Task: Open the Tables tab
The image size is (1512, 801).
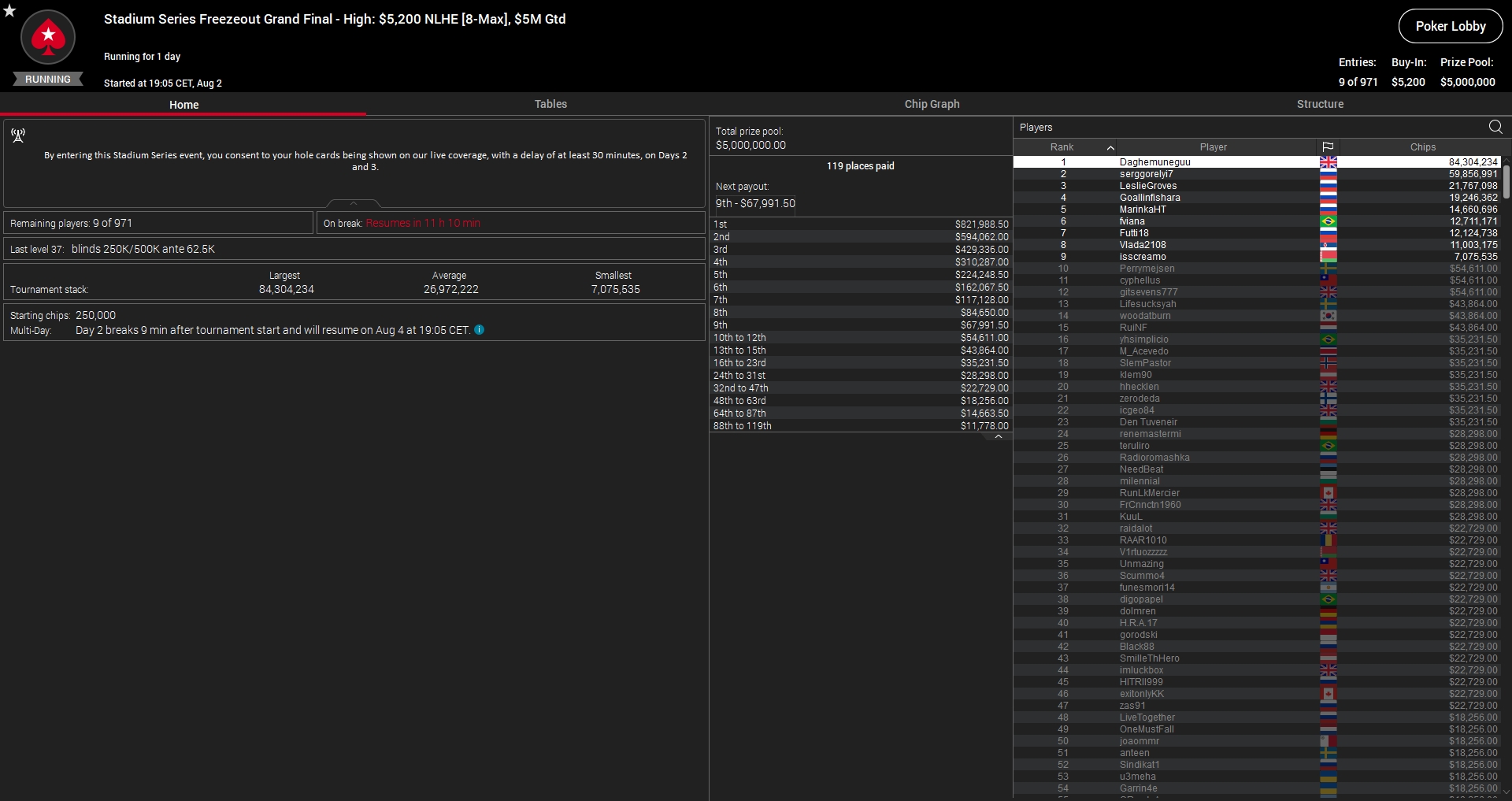Action: click(x=550, y=104)
